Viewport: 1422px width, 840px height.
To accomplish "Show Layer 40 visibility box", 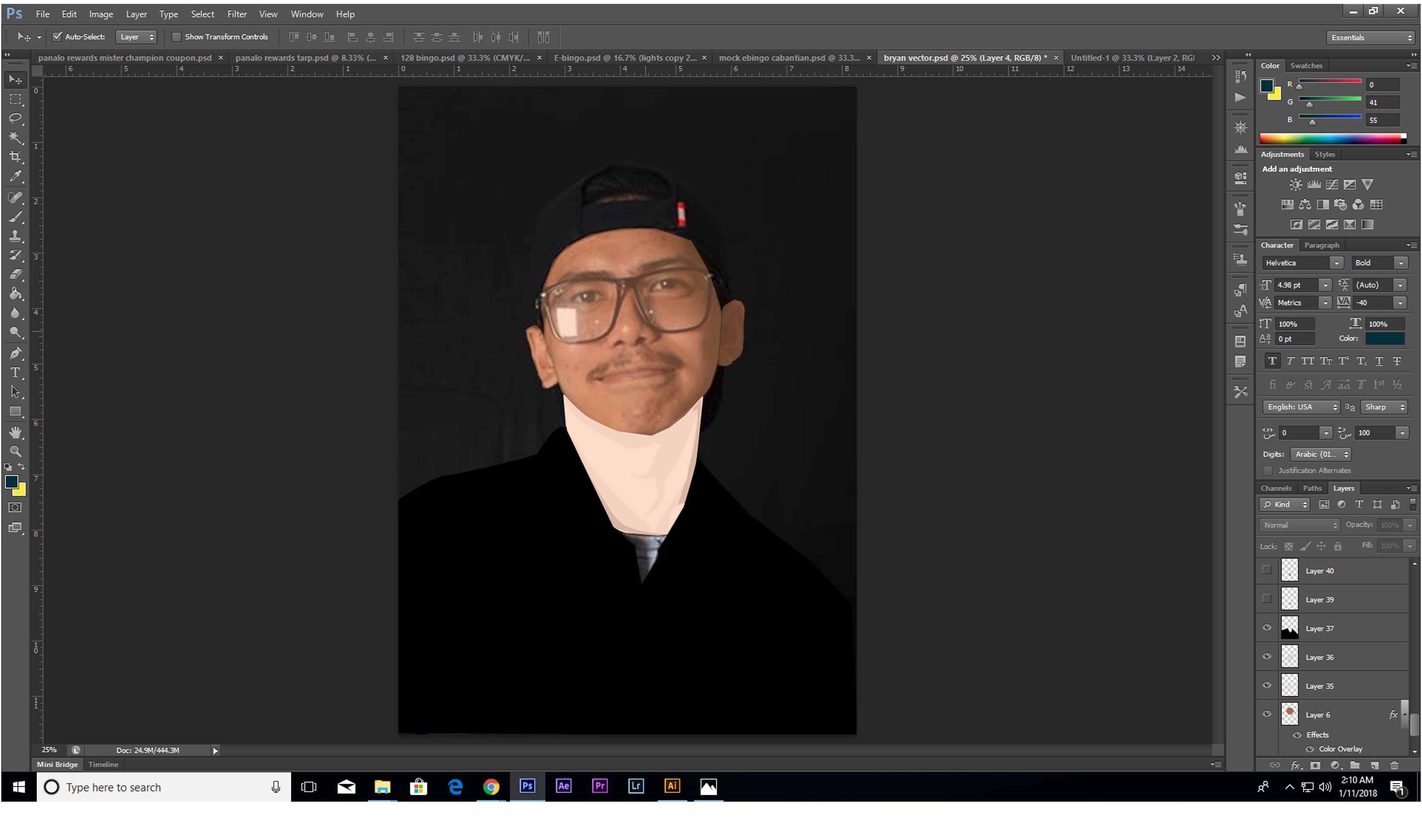I will [1266, 570].
